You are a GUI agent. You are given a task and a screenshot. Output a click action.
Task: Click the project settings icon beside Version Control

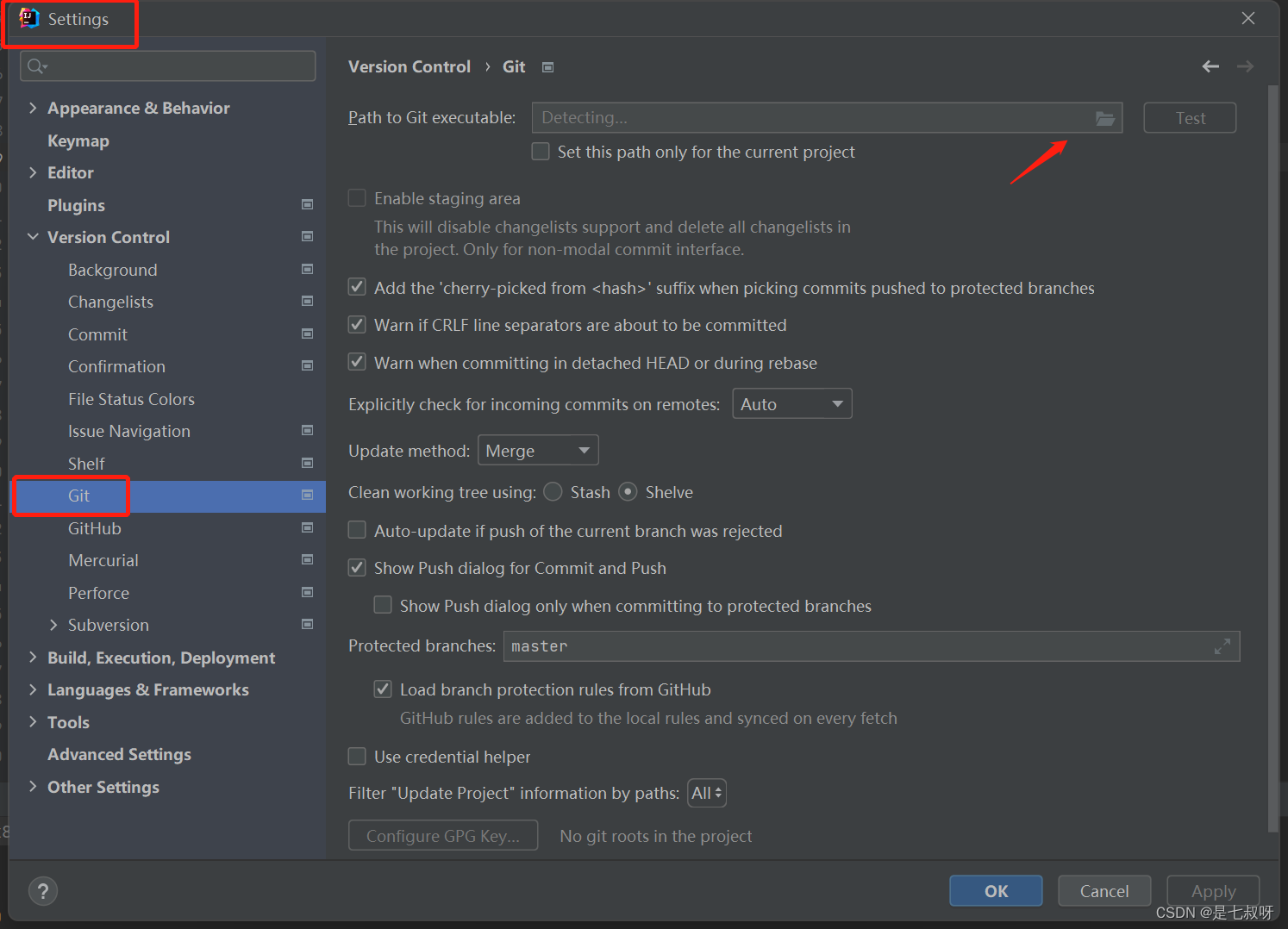click(307, 236)
